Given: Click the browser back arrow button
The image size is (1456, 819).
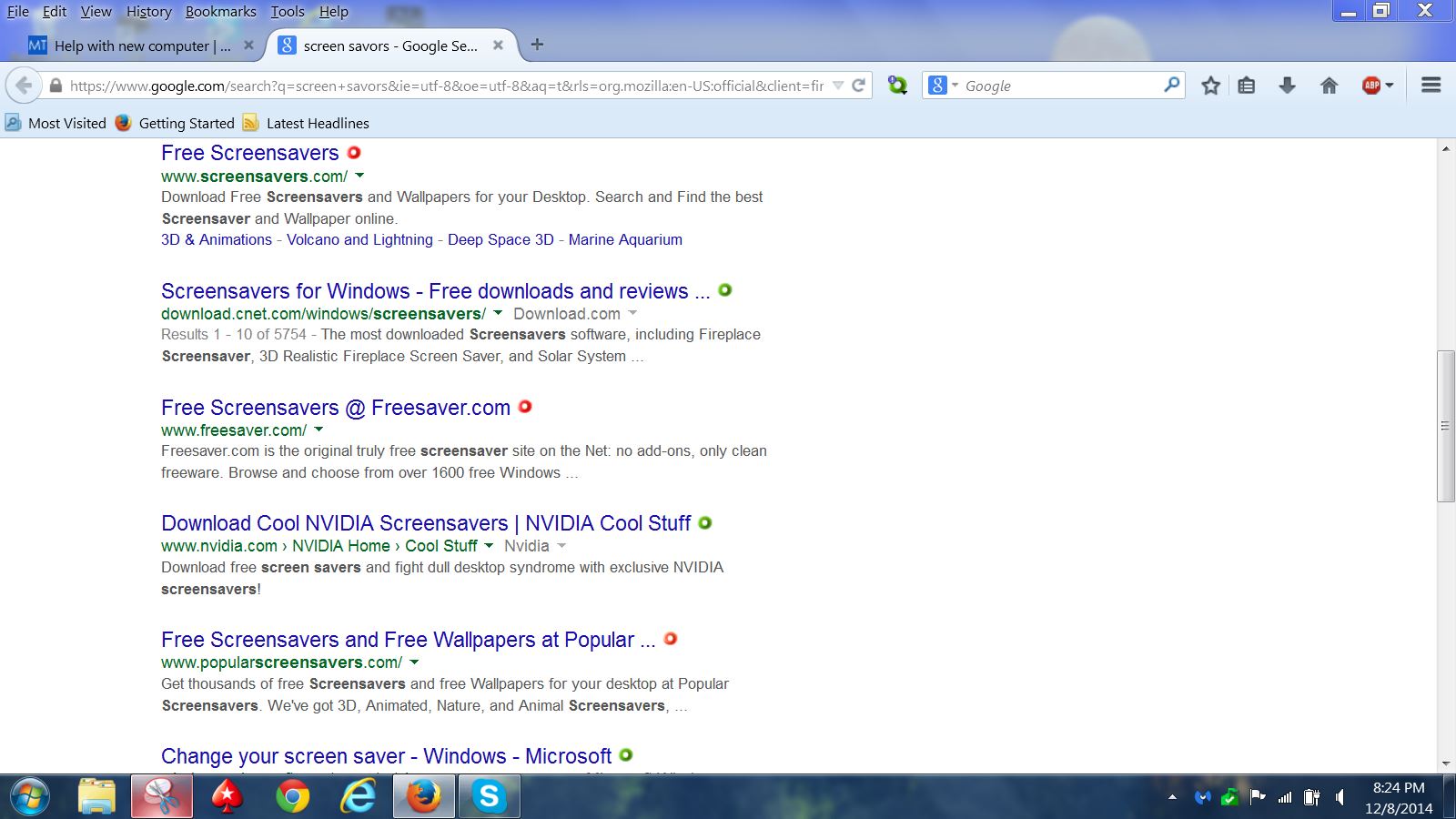Looking at the screenshot, I should pos(24,86).
